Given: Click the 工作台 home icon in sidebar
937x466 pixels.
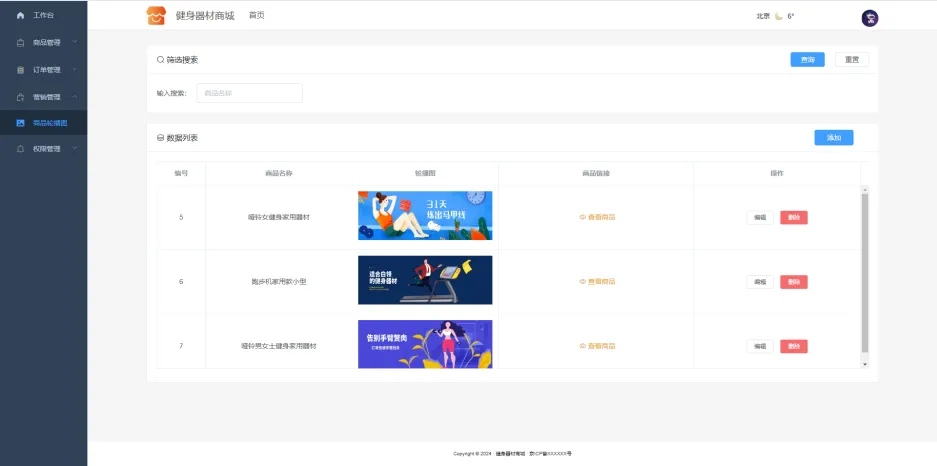Looking at the screenshot, I should (21, 16).
